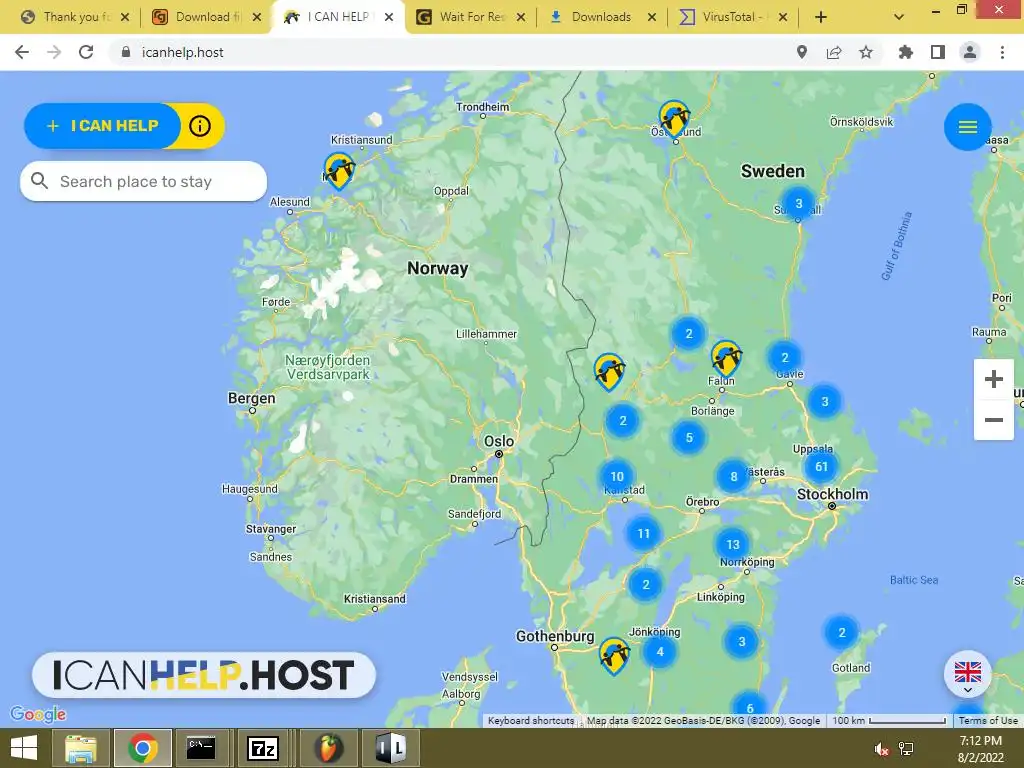Open a new browser tab

(821, 17)
